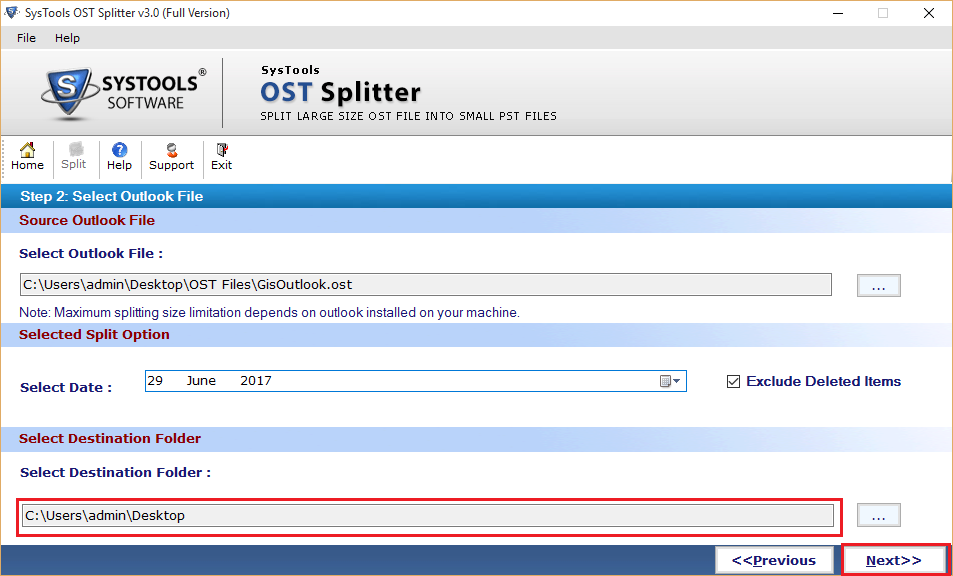This screenshot has height=576, width=953.
Task: Open the Help menu
Action: [x=67, y=38]
